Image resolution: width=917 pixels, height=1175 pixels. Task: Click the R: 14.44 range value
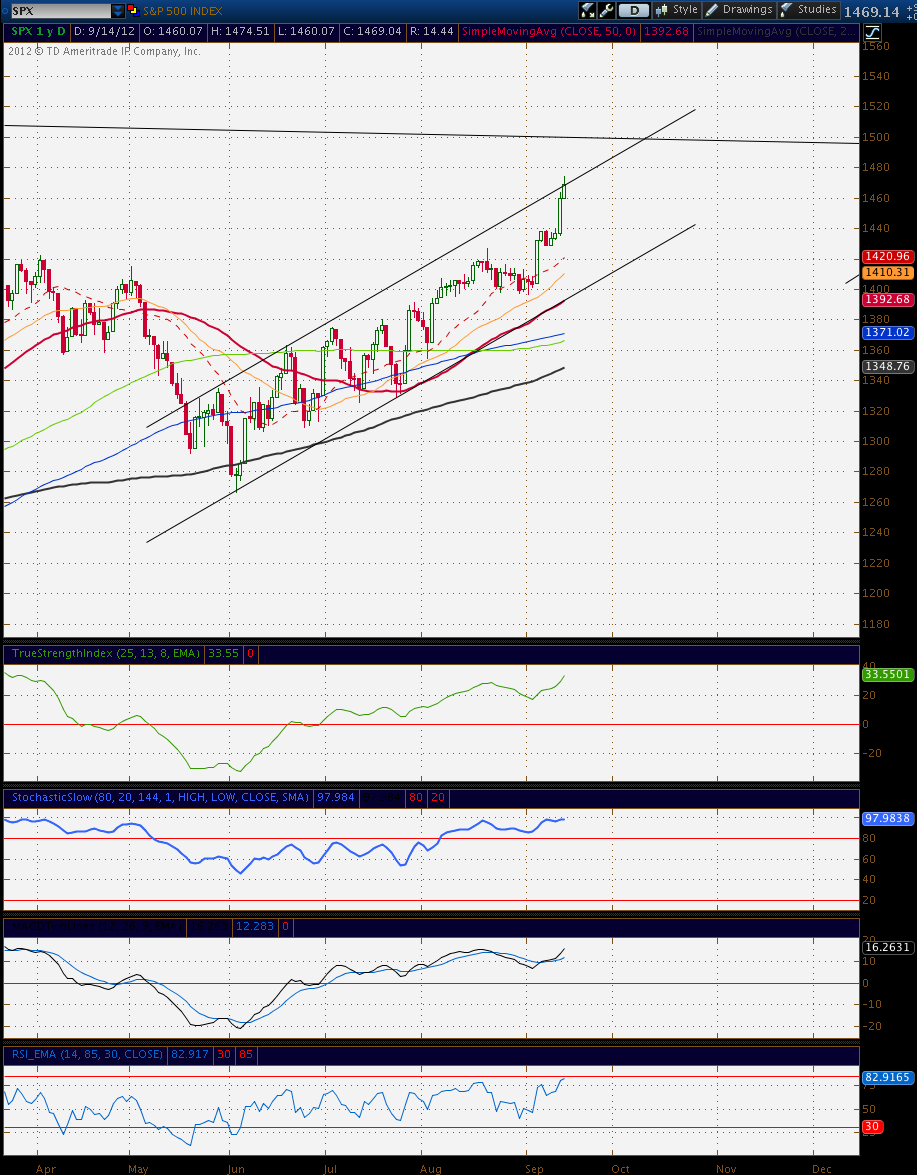click(x=430, y=31)
